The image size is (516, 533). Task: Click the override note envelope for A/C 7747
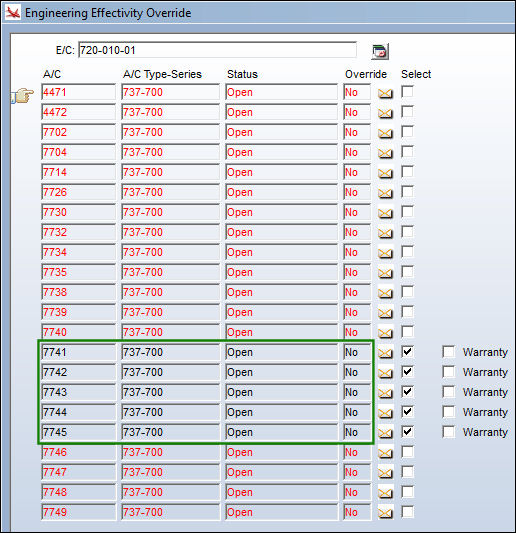pyautogui.click(x=385, y=473)
